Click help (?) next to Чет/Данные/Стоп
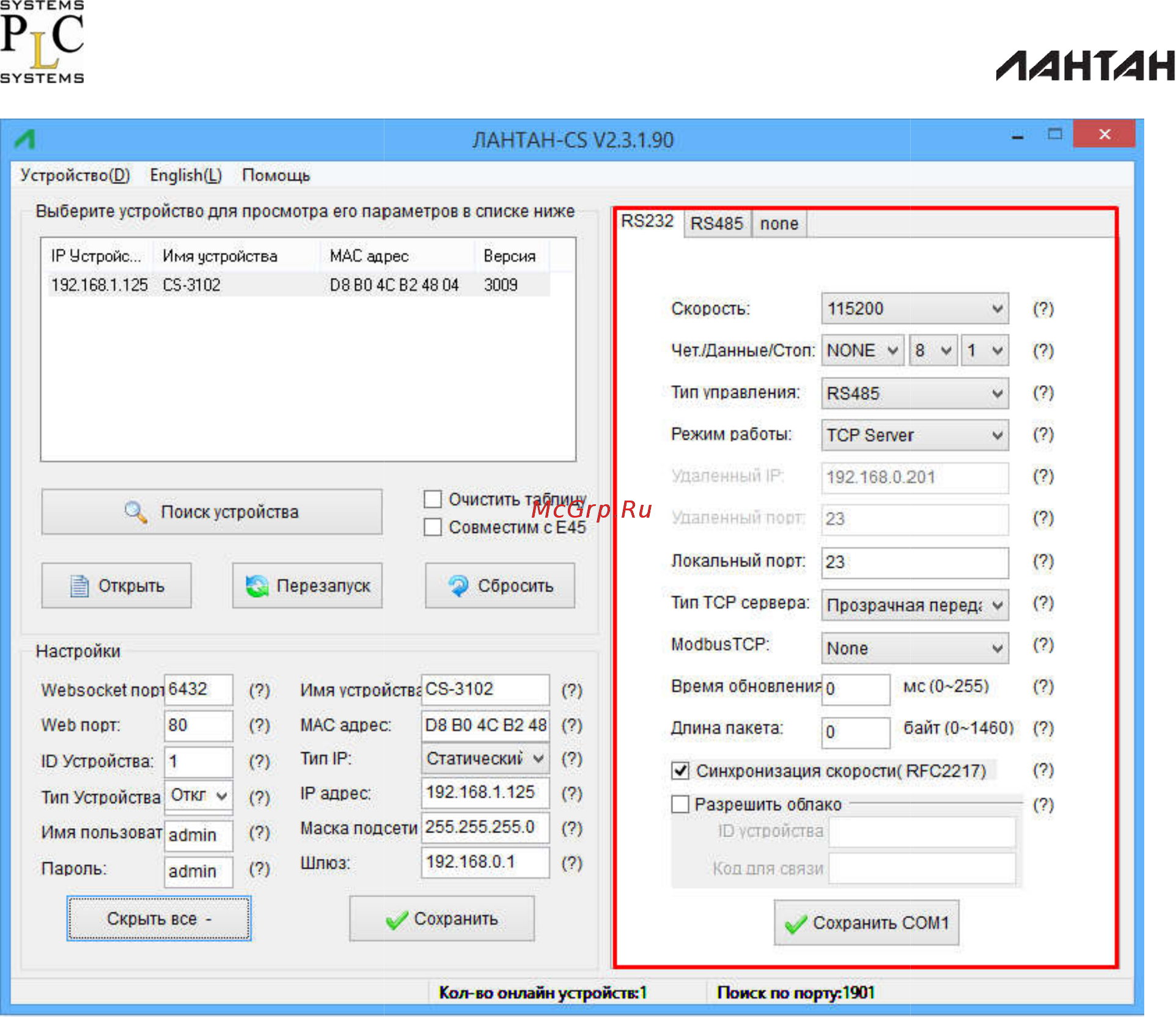Screen dimensions: 1176x1017 (1043, 350)
